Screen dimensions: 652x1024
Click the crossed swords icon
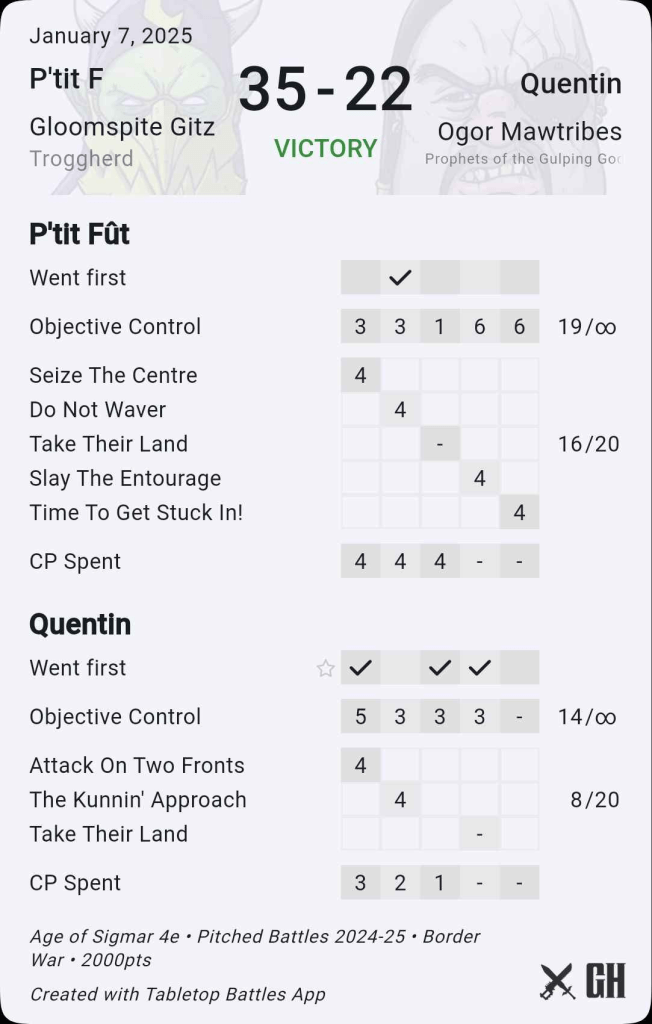coord(557,982)
